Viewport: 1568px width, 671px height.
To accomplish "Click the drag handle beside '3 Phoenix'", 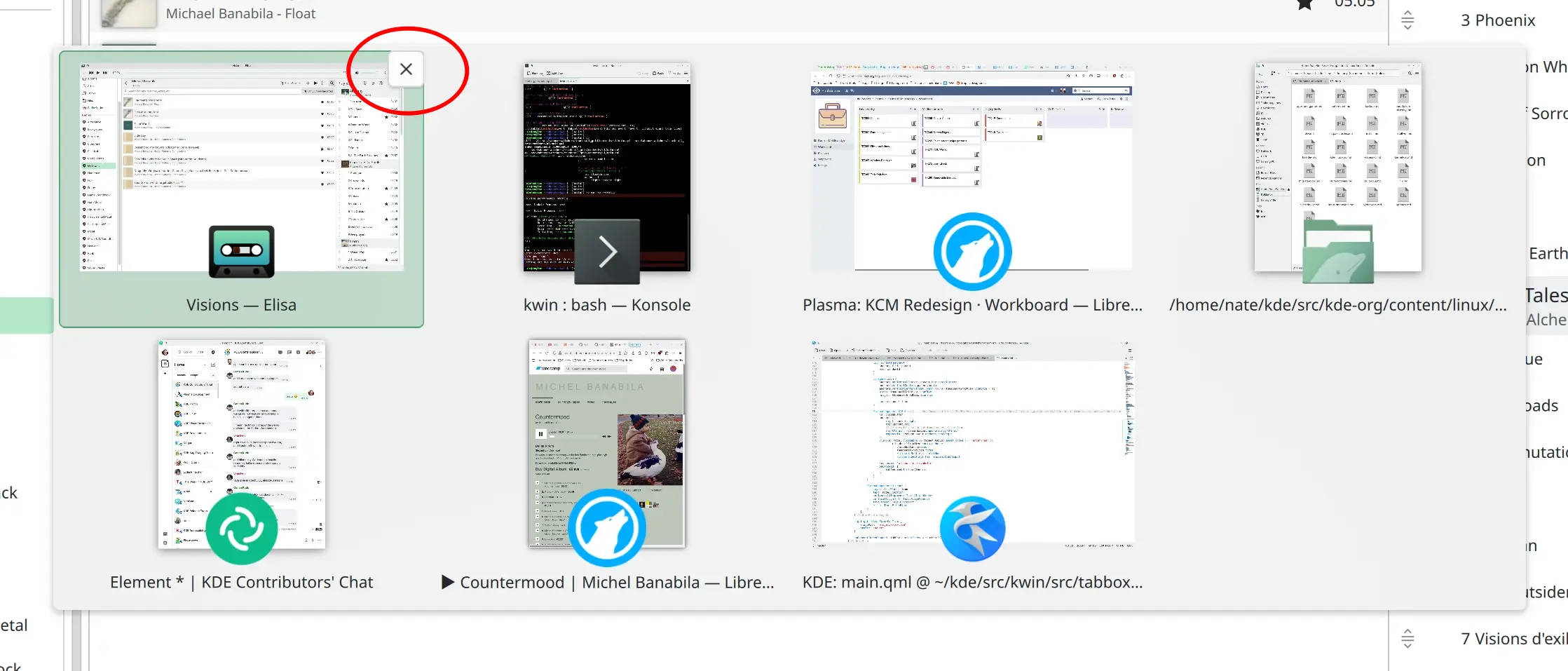I will 1407,20.
